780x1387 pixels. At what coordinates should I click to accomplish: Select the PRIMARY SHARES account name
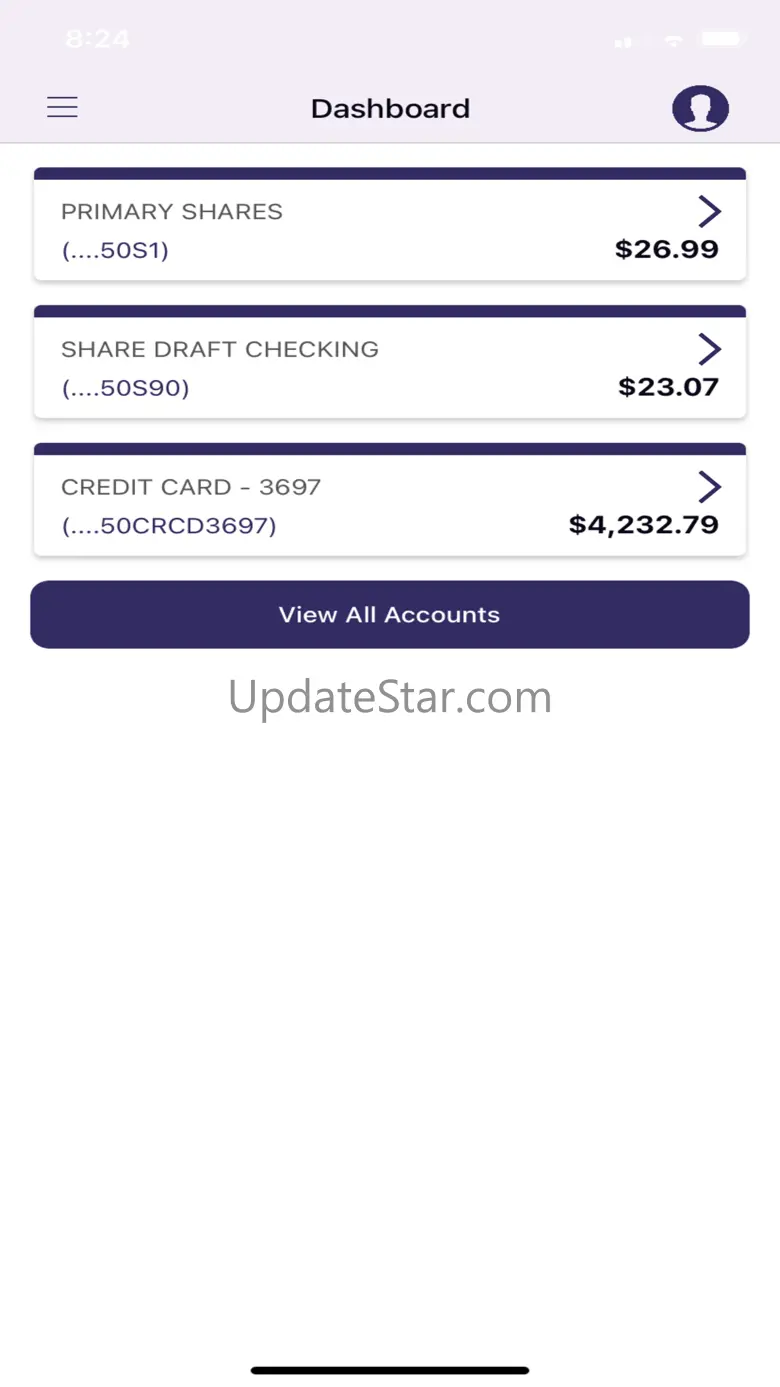coord(172,212)
